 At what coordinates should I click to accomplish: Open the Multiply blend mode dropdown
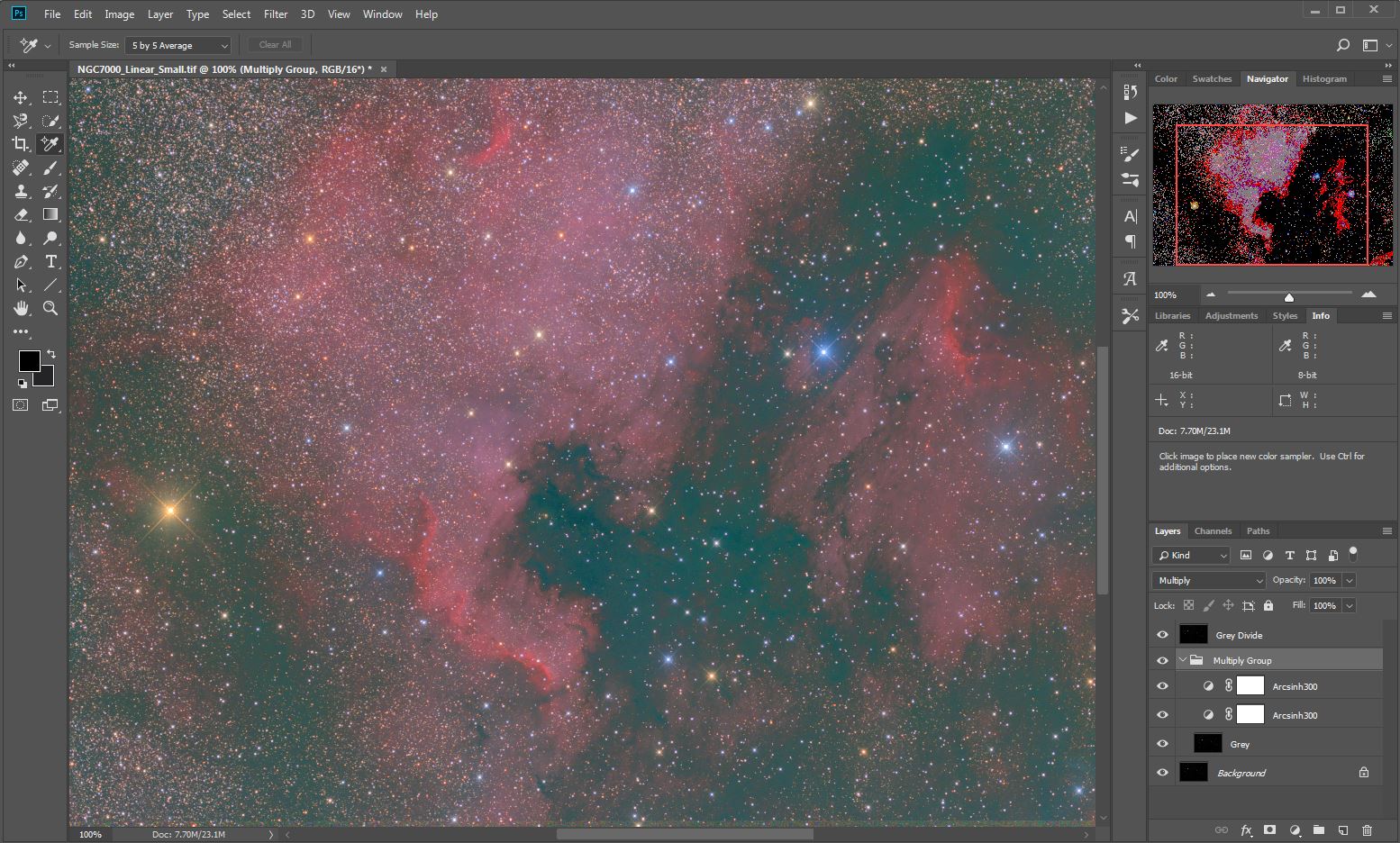click(1209, 581)
